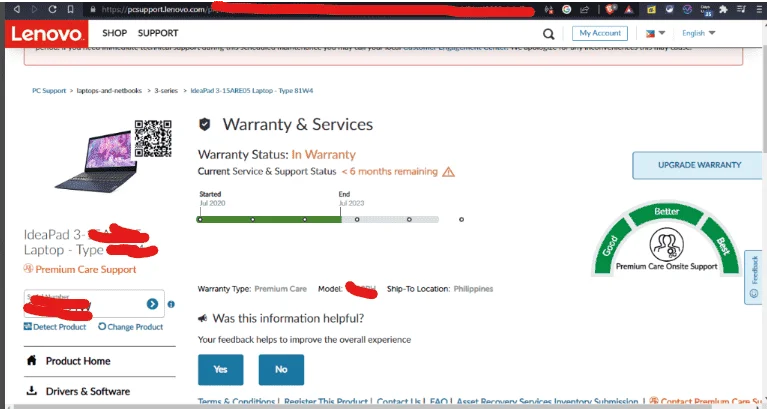Click the 'In Warranty' status text
The image size is (767, 409).
(x=323, y=155)
